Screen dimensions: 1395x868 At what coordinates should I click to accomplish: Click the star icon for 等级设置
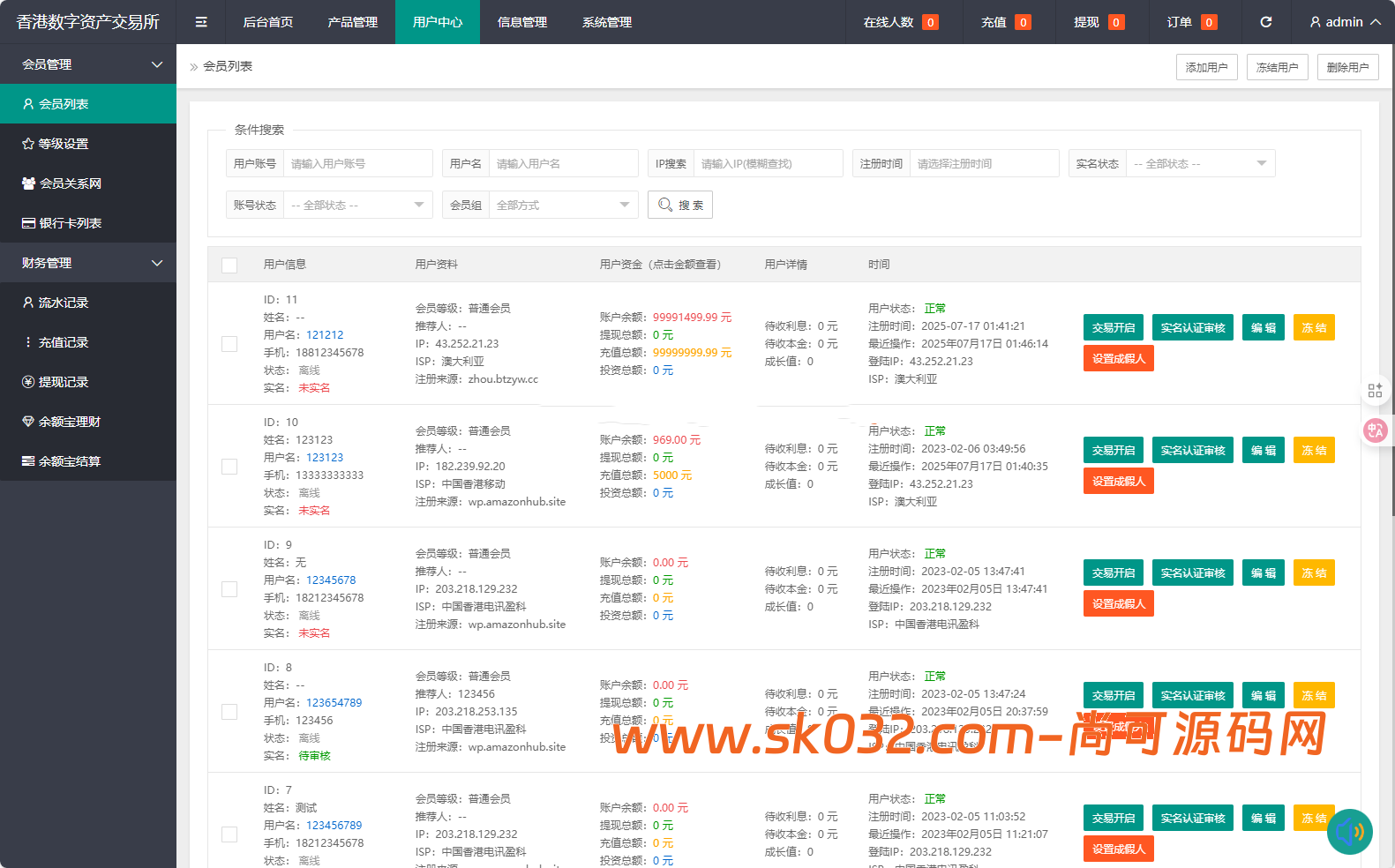[x=28, y=144]
